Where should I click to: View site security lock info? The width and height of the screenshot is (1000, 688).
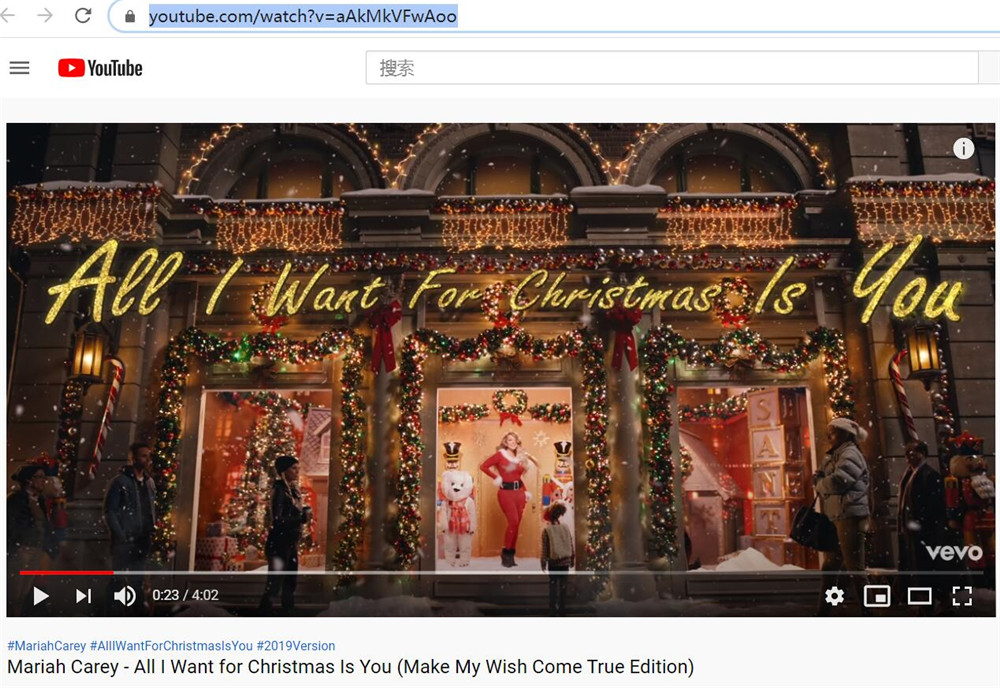(x=130, y=17)
